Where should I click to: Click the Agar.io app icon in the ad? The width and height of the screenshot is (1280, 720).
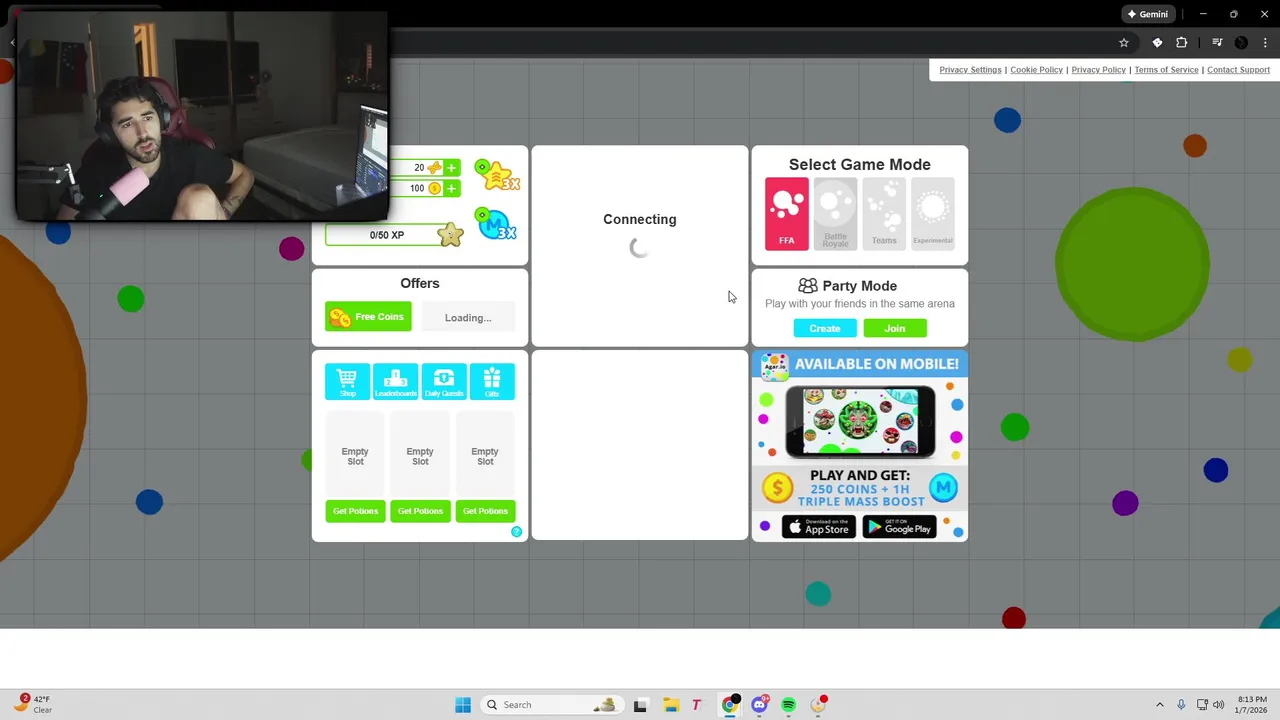pos(775,367)
